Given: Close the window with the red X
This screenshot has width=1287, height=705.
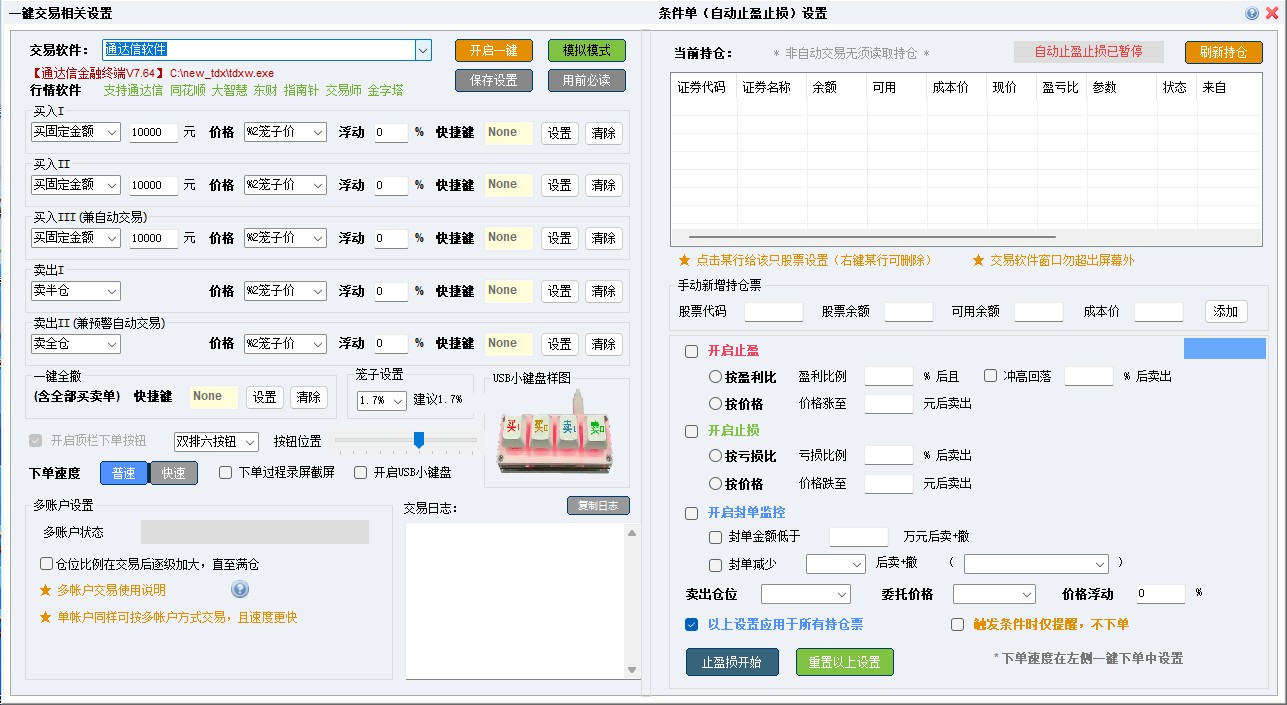Looking at the screenshot, I should [x=1271, y=13].
